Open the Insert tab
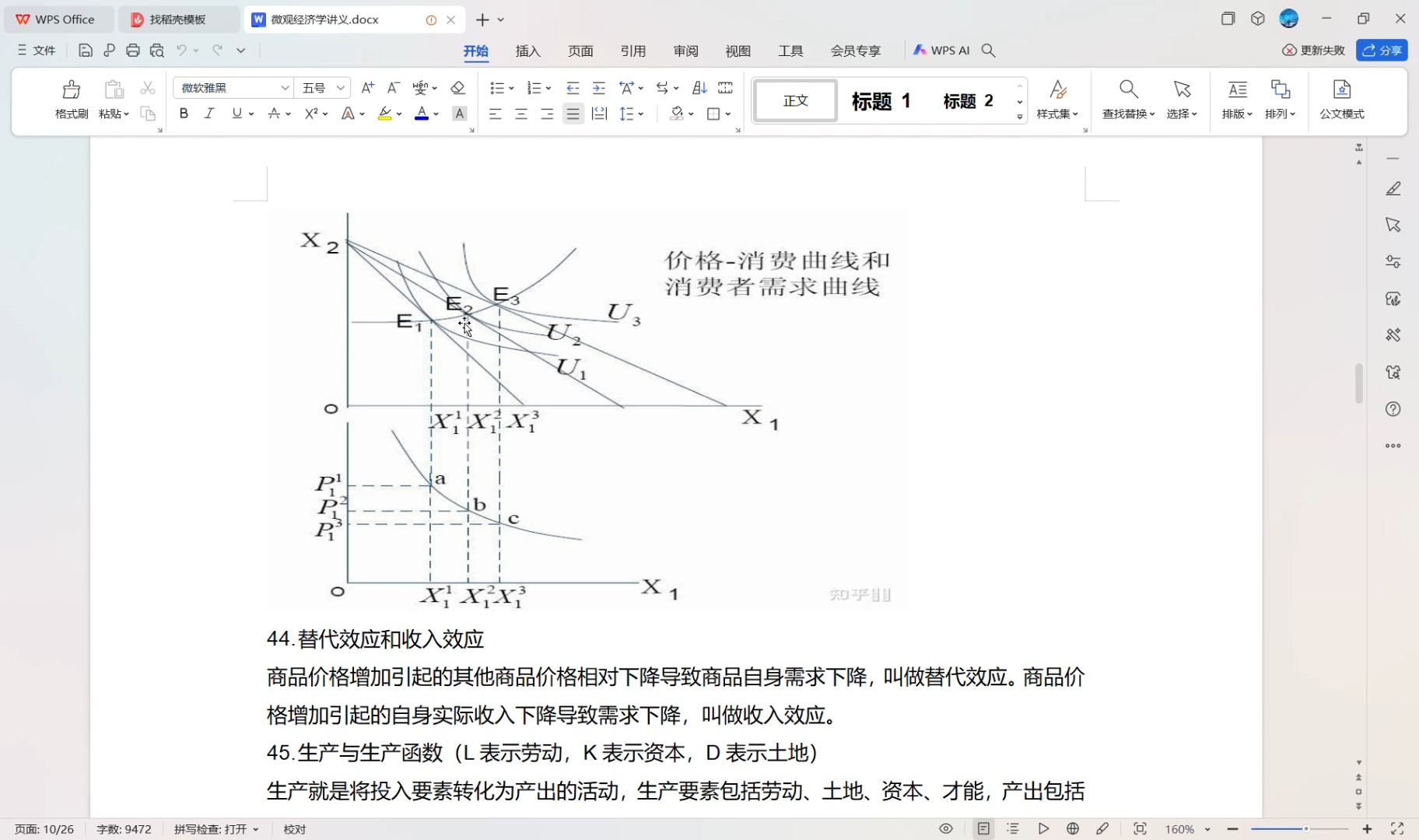1419x840 pixels. click(x=527, y=51)
